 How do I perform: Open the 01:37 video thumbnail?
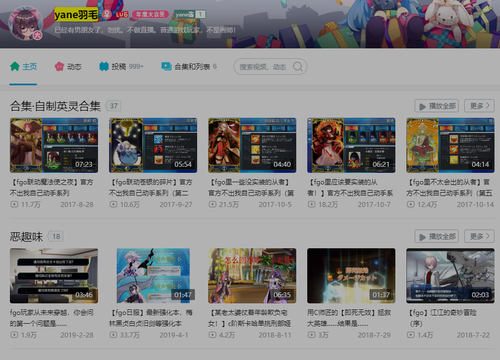(x=351, y=275)
